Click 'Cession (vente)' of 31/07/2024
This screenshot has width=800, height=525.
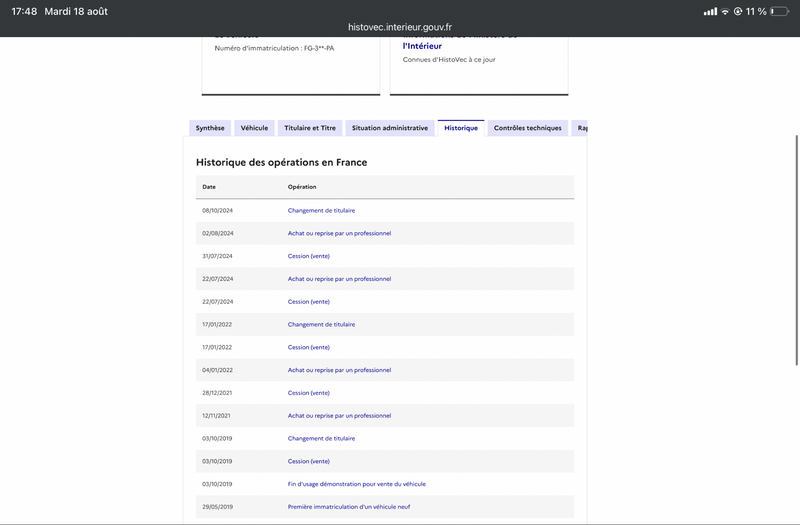[x=309, y=256]
